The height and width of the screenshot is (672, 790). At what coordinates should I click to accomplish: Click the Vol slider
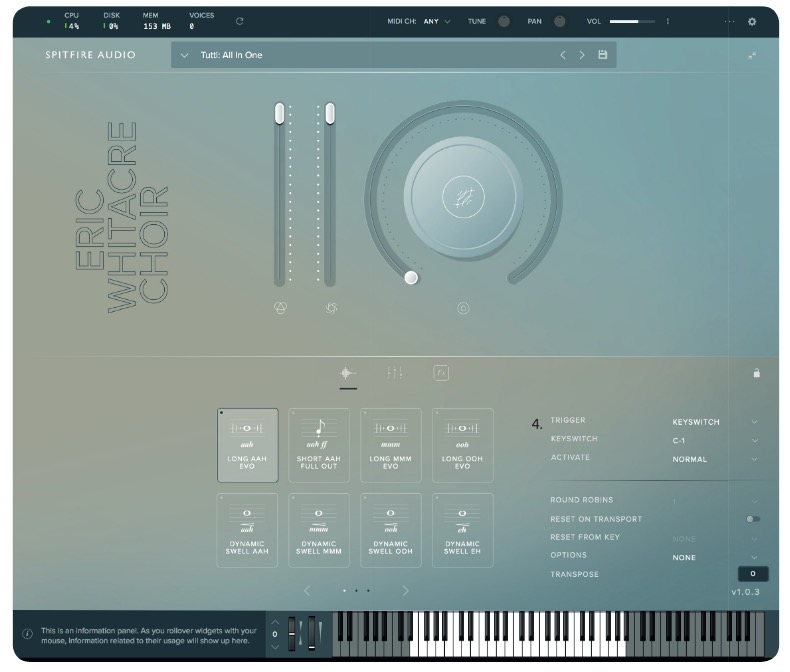(x=632, y=22)
